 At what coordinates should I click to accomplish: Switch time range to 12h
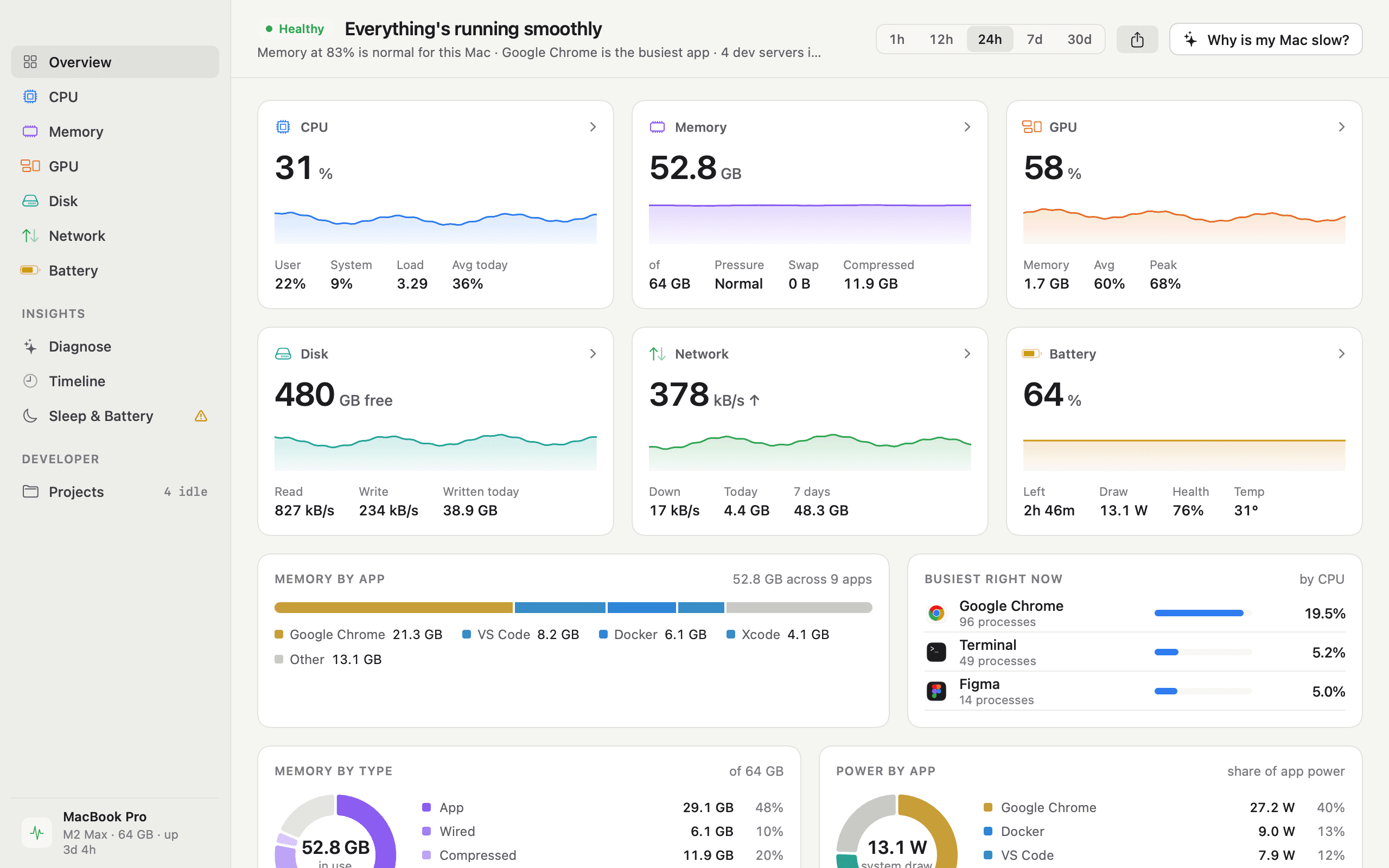click(941, 39)
